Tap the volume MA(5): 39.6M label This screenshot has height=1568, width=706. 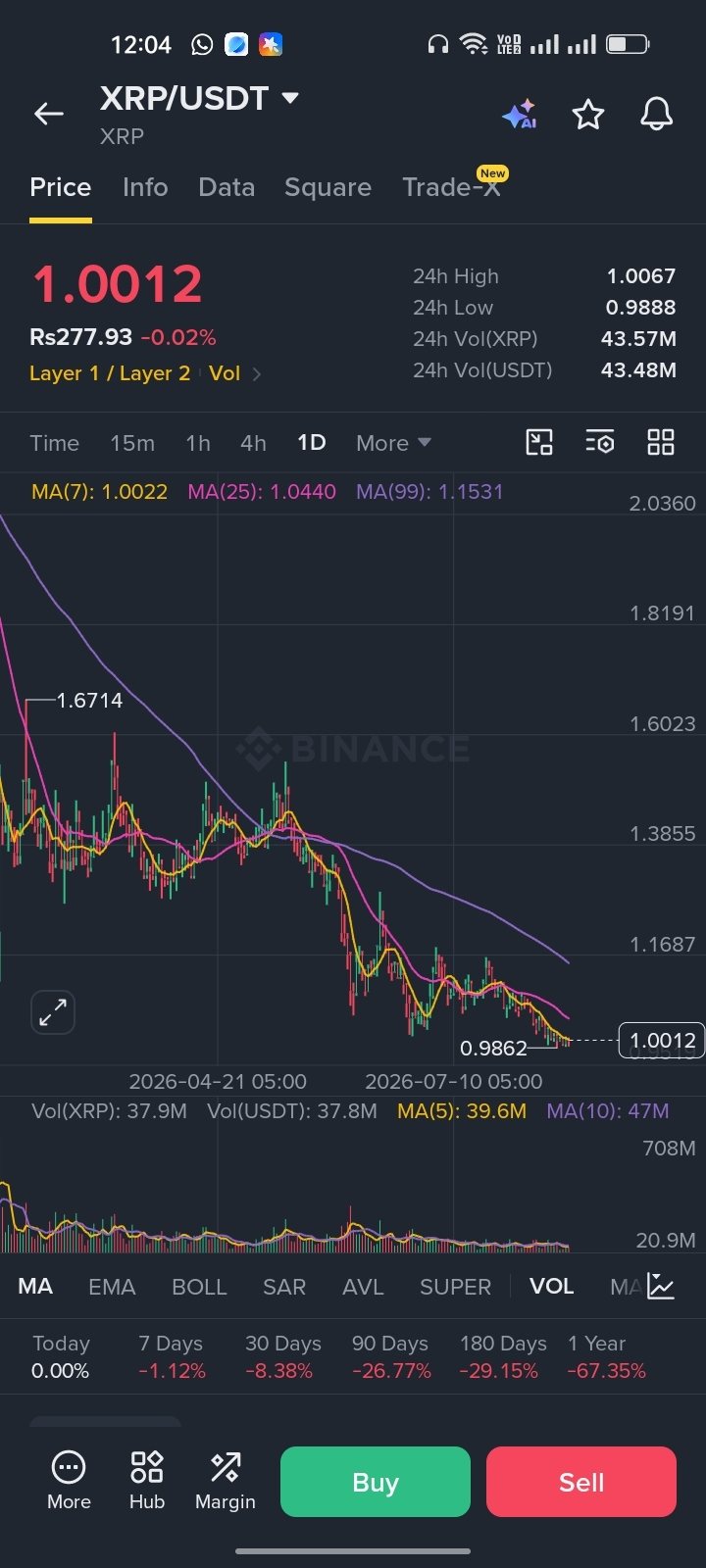point(462,1111)
